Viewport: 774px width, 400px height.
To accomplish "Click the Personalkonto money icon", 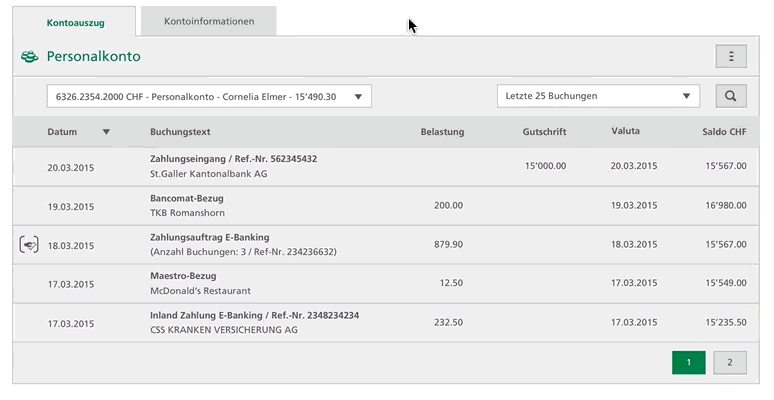I will tap(29, 57).
